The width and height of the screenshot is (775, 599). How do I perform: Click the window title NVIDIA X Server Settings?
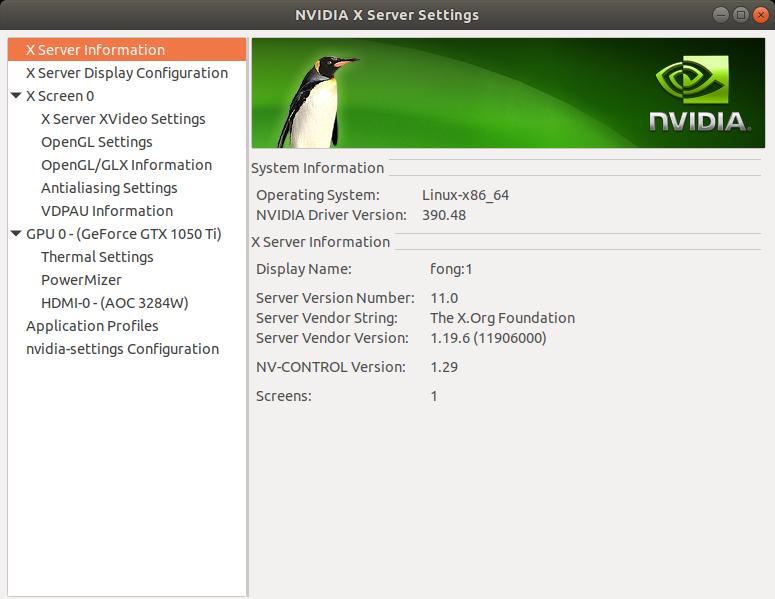tap(387, 15)
